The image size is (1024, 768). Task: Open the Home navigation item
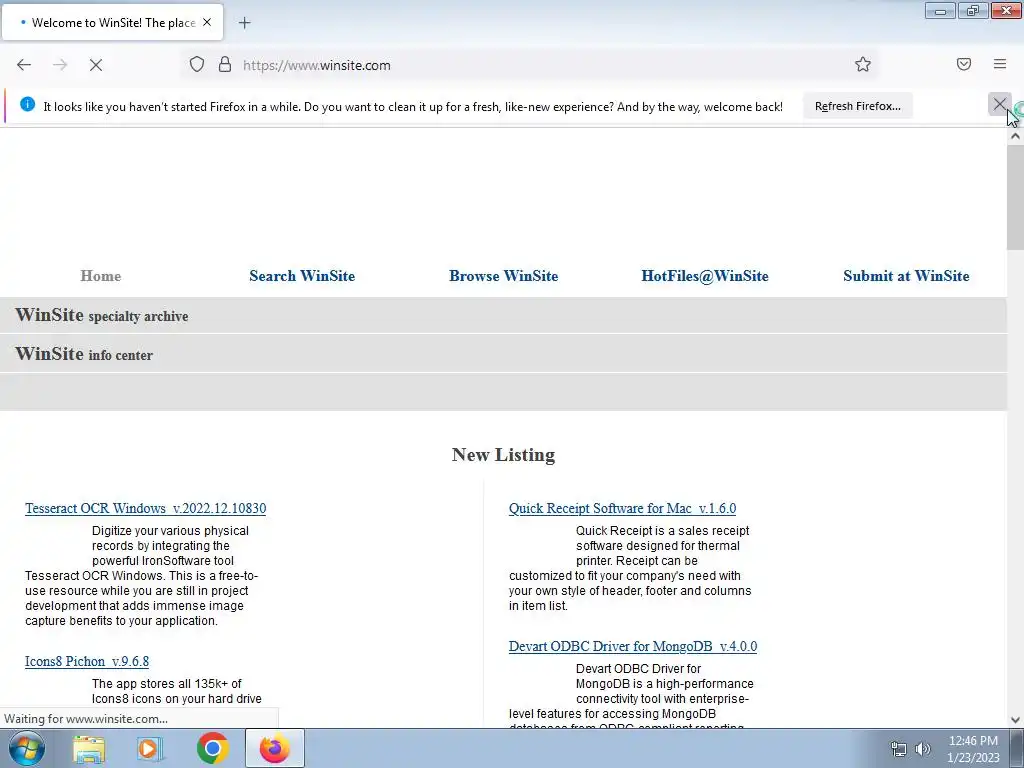(101, 276)
